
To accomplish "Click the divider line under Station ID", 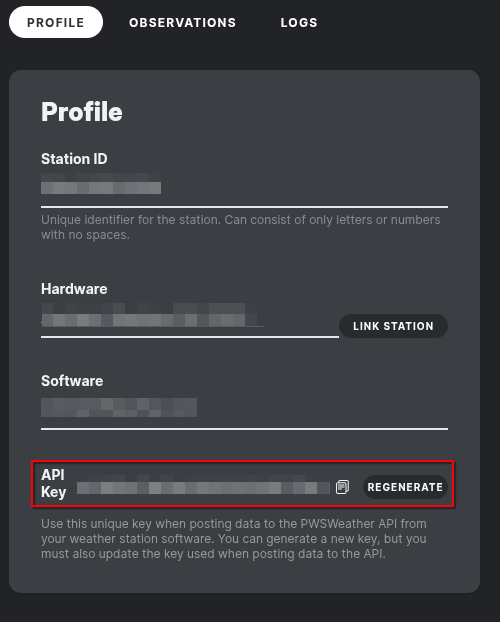I will pyautogui.click(x=244, y=207).
